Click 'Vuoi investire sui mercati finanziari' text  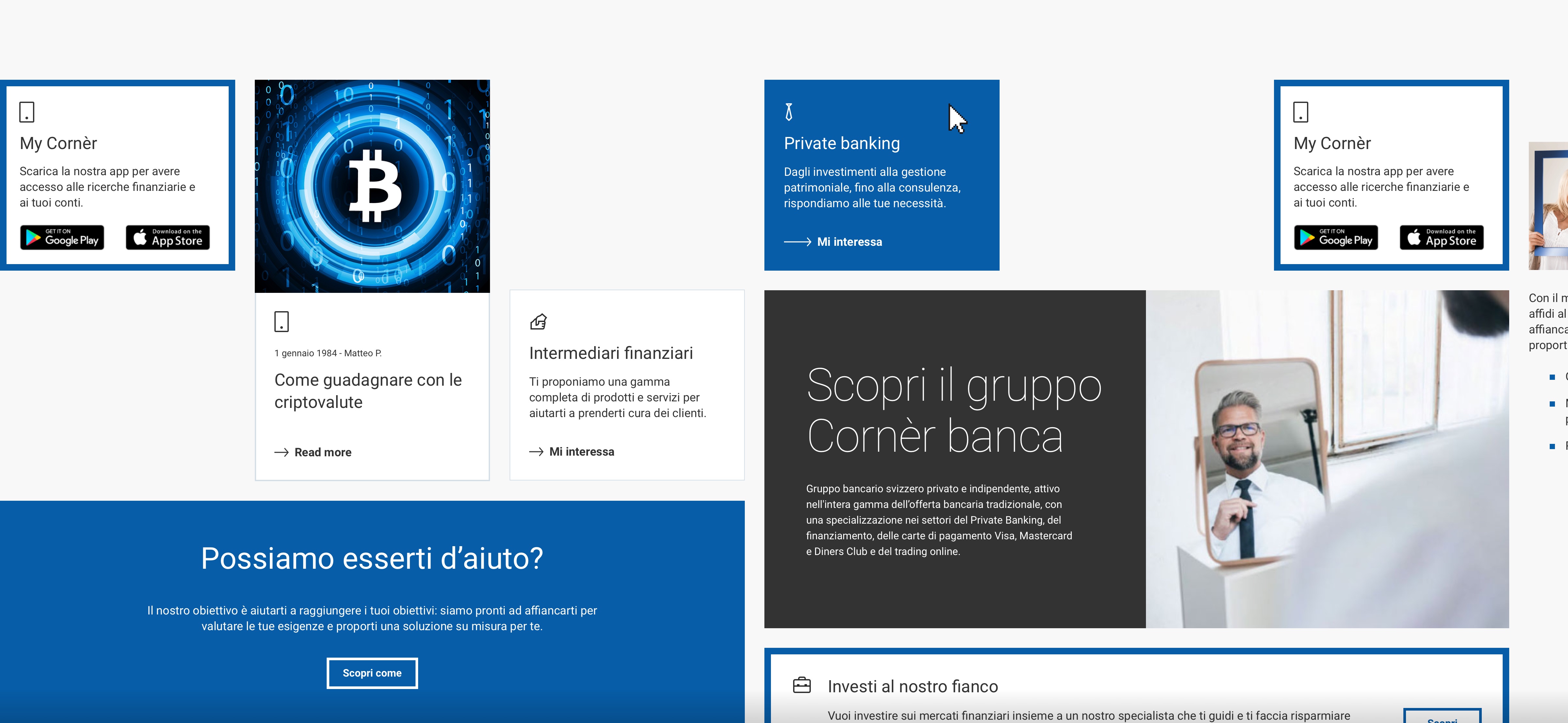(x=1089, y=716)
